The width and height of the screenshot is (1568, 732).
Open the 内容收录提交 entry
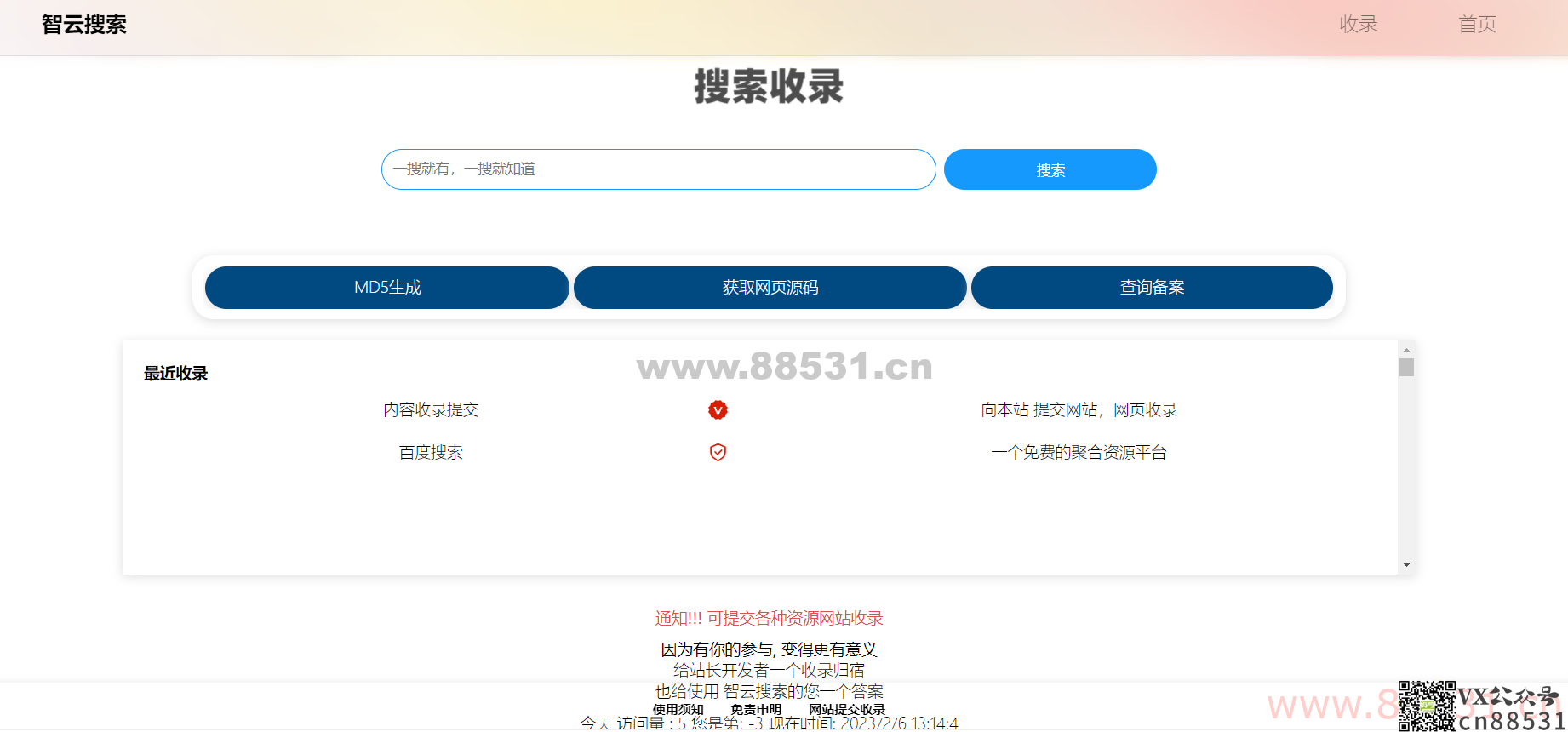[431, 410]
